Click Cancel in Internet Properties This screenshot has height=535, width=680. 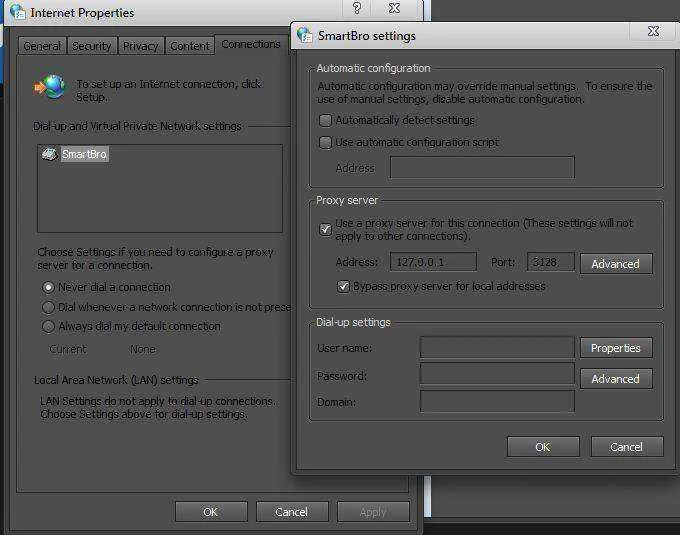pyautogui.click(x=292, y=512)
